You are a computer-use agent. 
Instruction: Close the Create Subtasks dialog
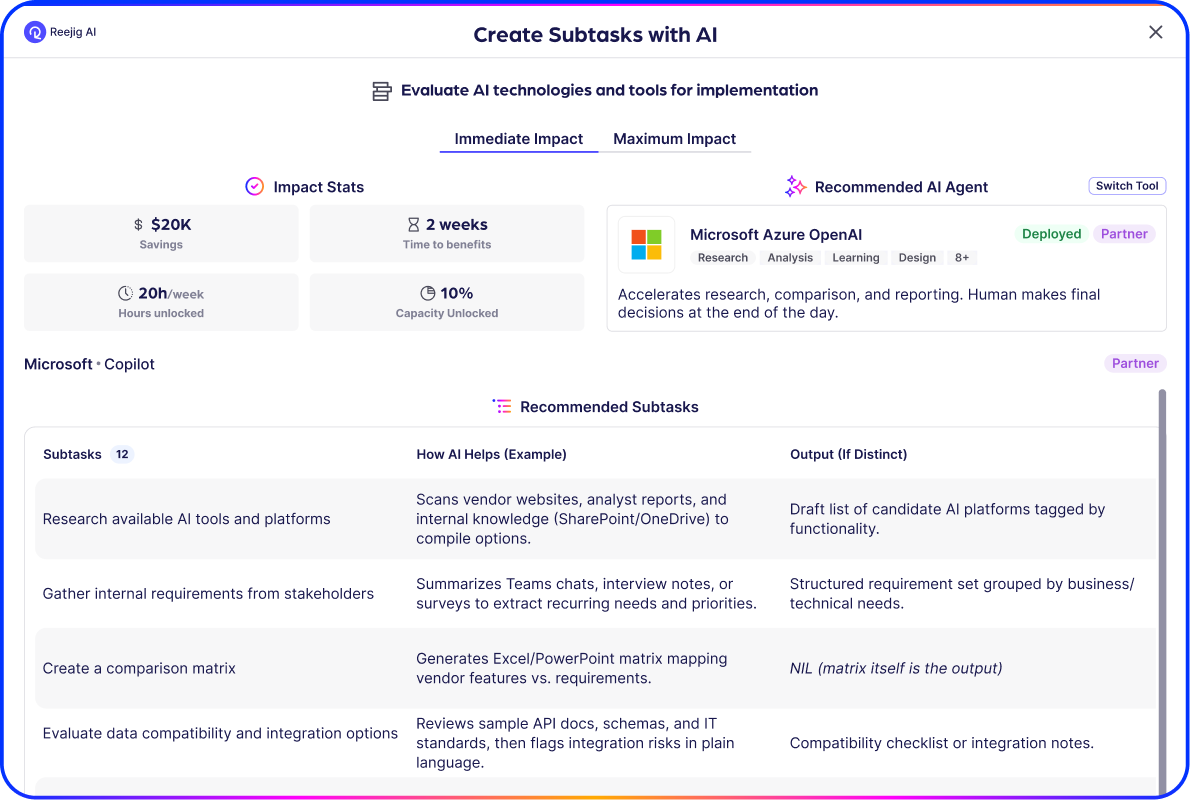click(1155, 32)
